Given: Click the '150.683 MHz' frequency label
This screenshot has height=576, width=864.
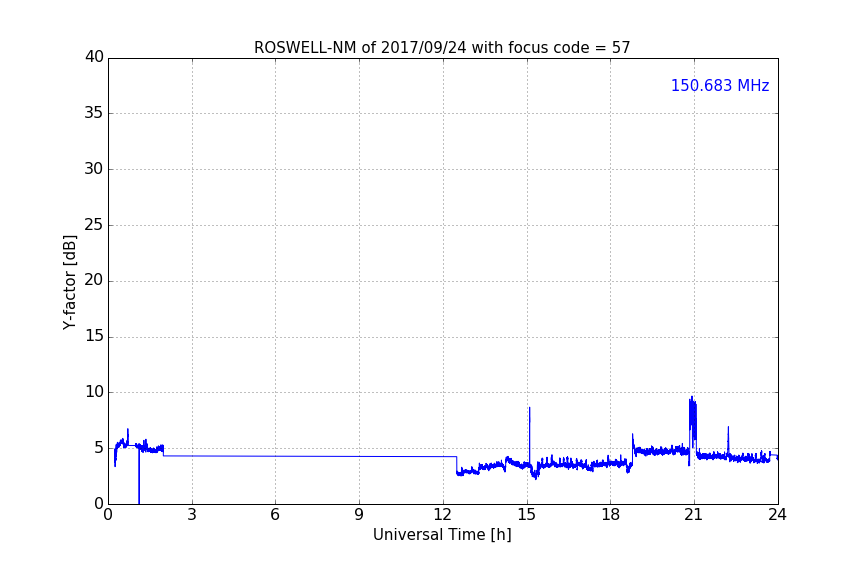Looking at the screenshot, I should click(720, 85).
